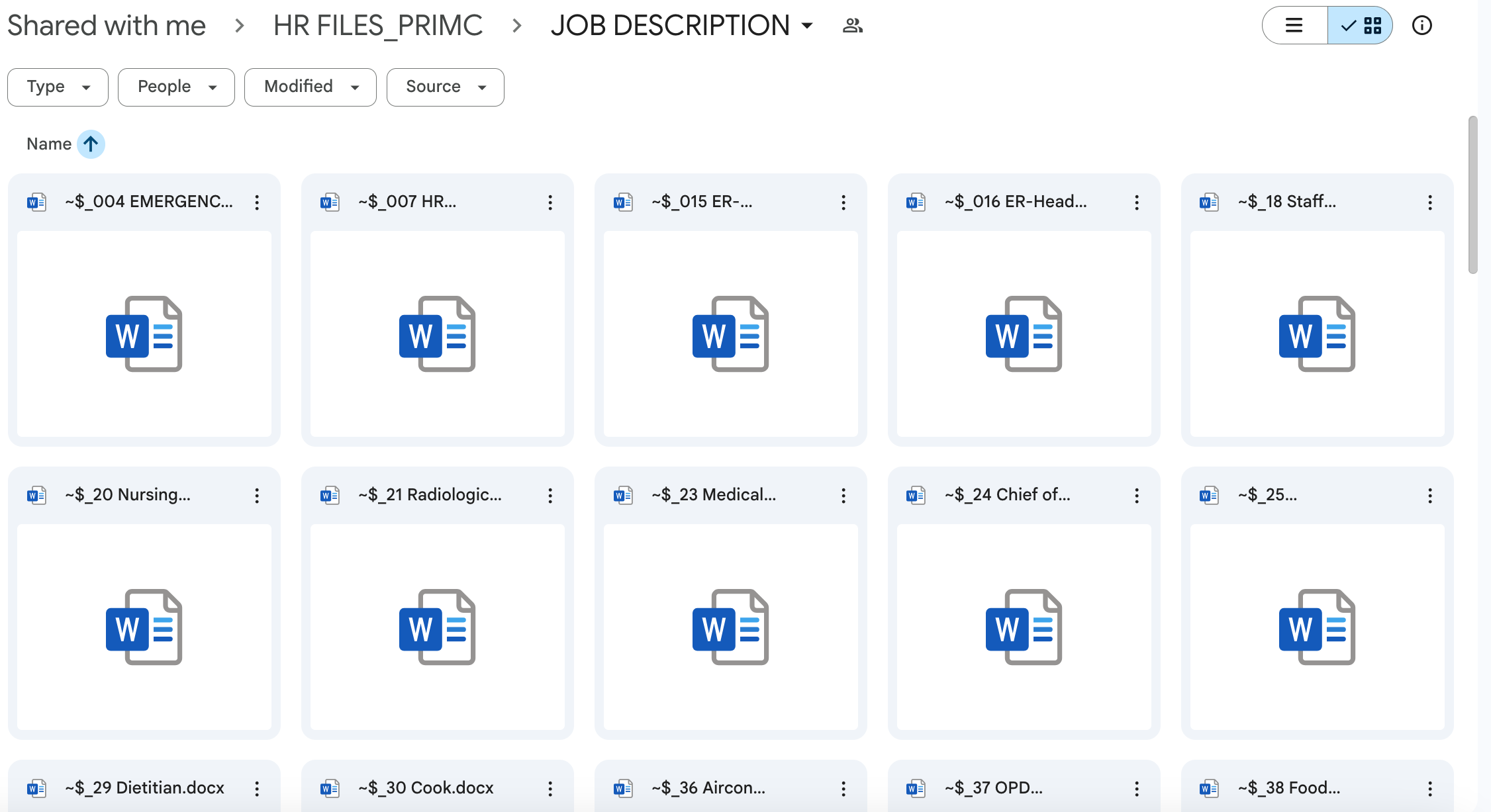Click Word icon beside ~$_20 Nursing title

coord(36,495)
